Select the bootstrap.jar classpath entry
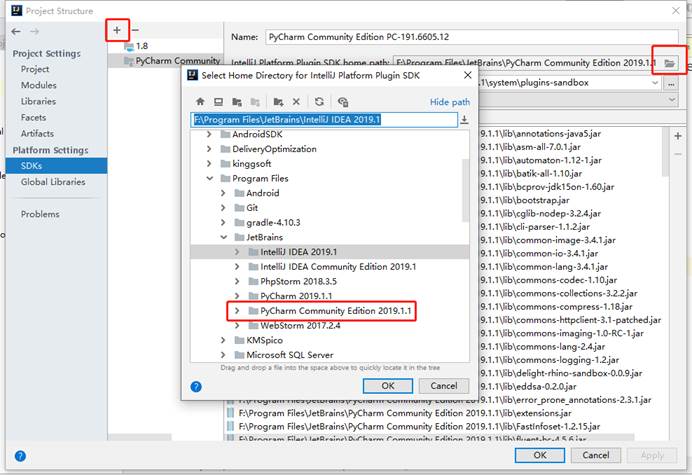 pos(524,200)
